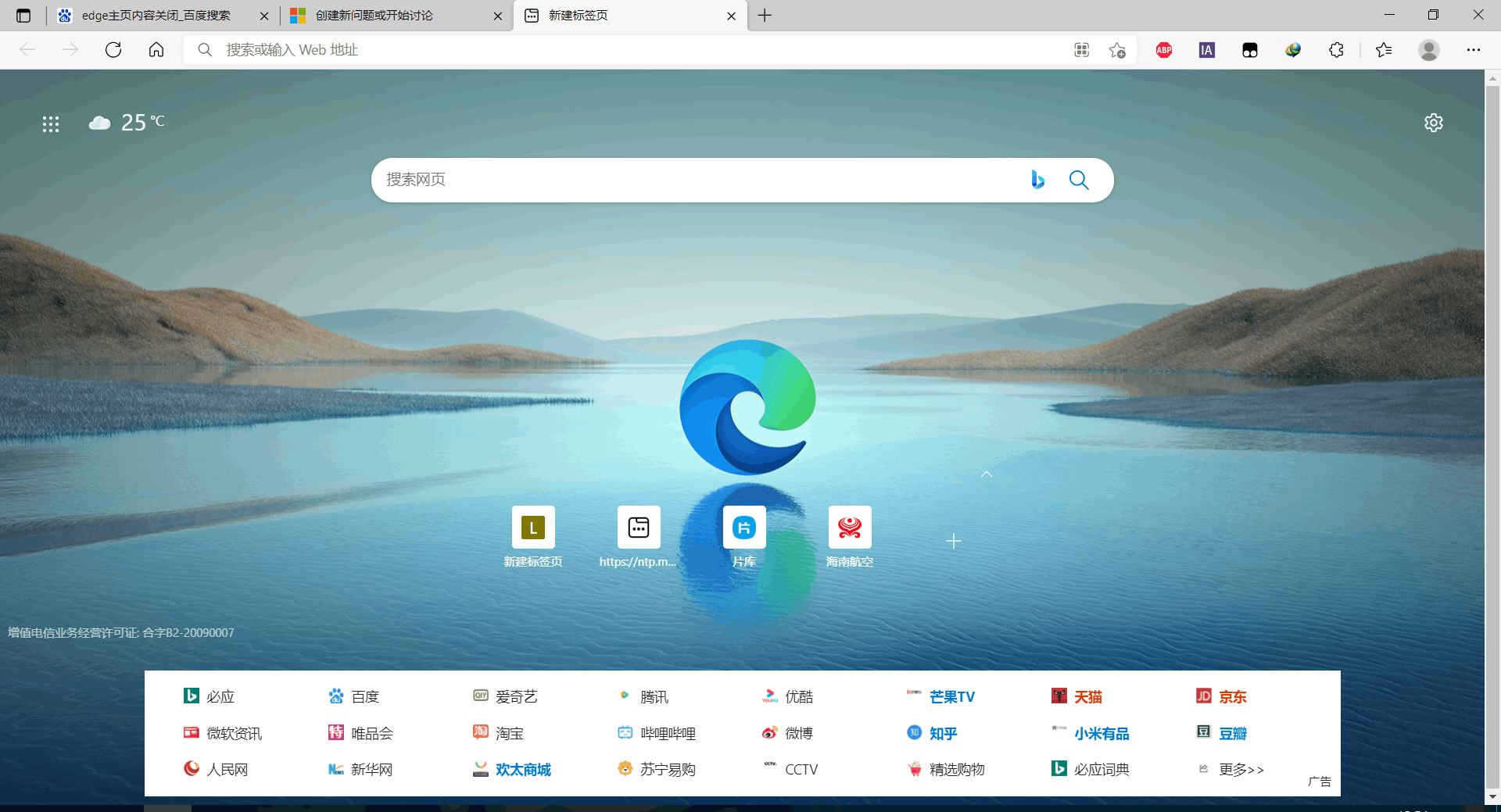The image size is (1501, 812).
Task: Open the 腾讯 link
Action: point(643,696)
